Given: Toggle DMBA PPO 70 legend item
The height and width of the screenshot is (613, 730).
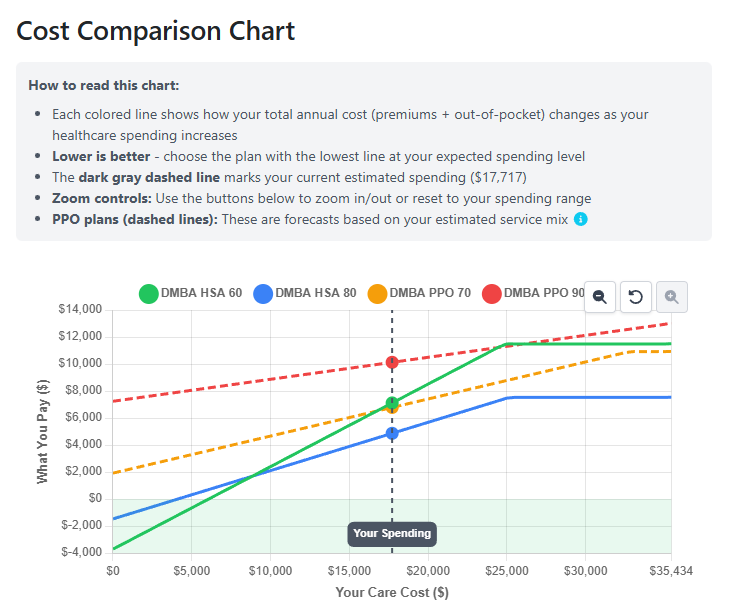Looking at the screenshot, I should pyautogui.click(x=419, y=293).
